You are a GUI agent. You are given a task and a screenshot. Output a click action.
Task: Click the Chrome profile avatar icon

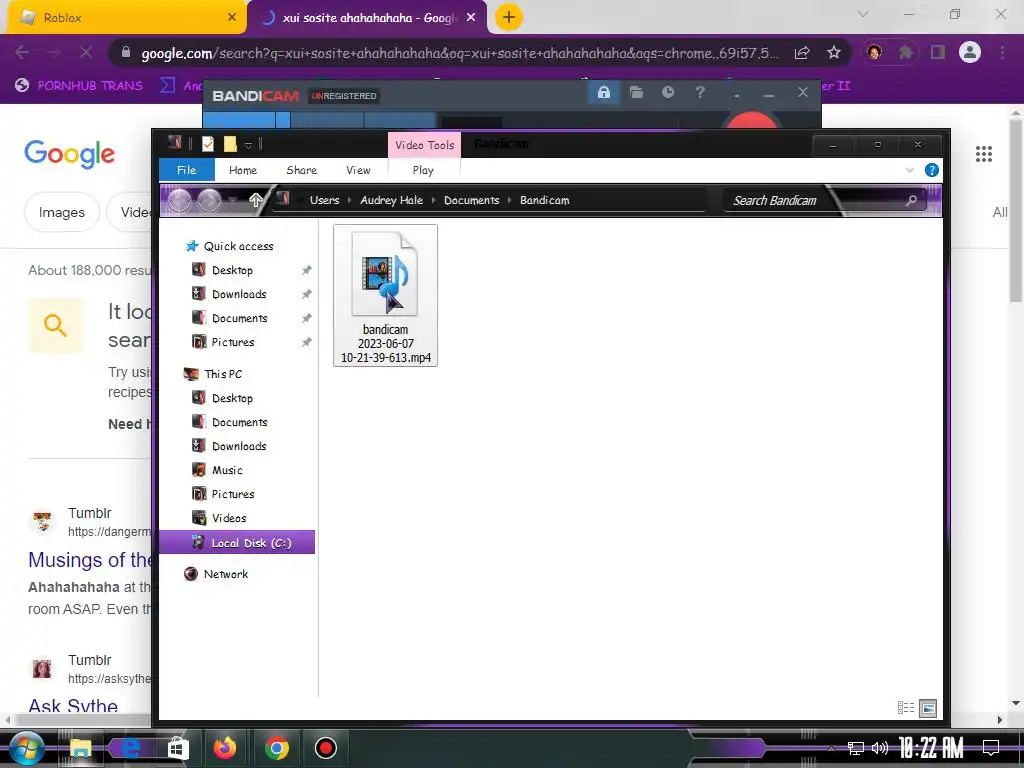(970, 52)
